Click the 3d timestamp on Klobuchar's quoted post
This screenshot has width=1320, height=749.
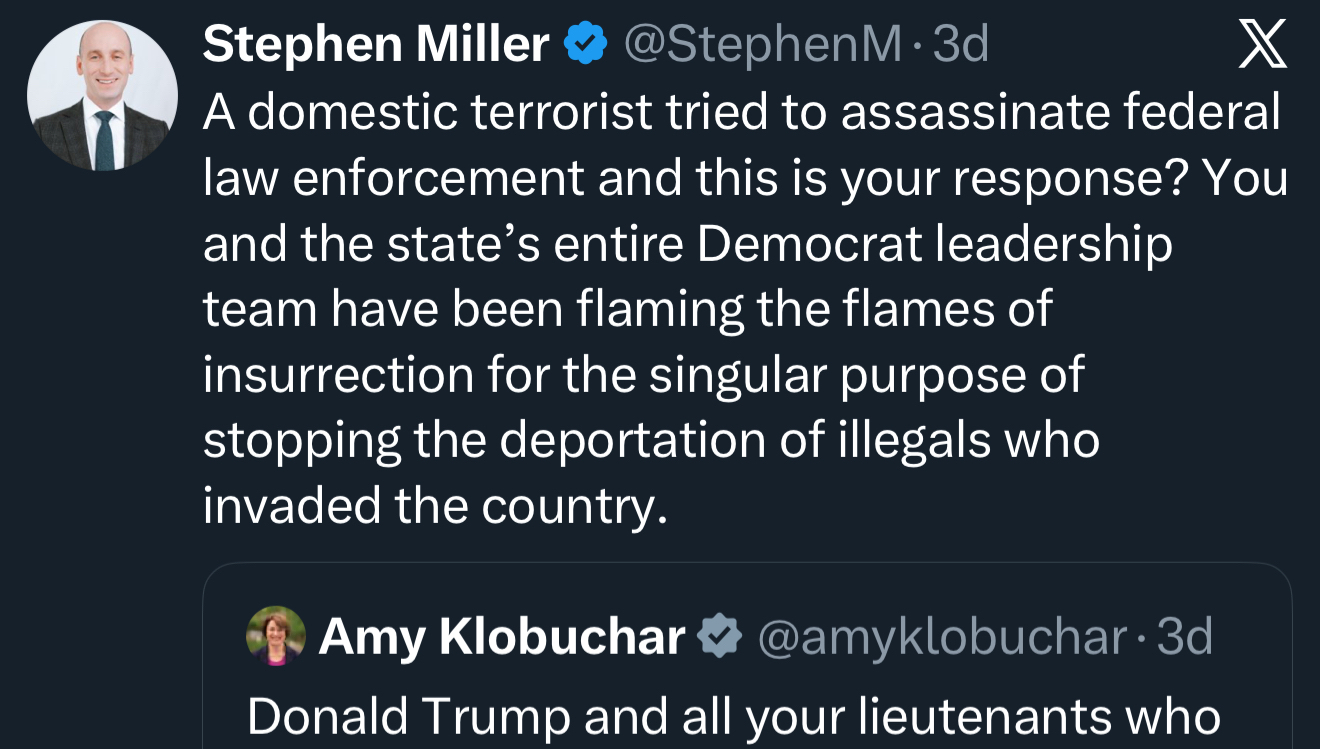(1184, 637)
